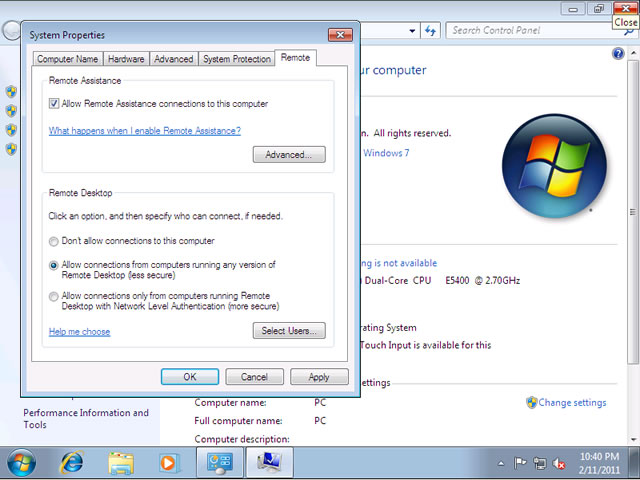
Task: Open Control Panel help question mark icon
Action: (x=618, y=53)
